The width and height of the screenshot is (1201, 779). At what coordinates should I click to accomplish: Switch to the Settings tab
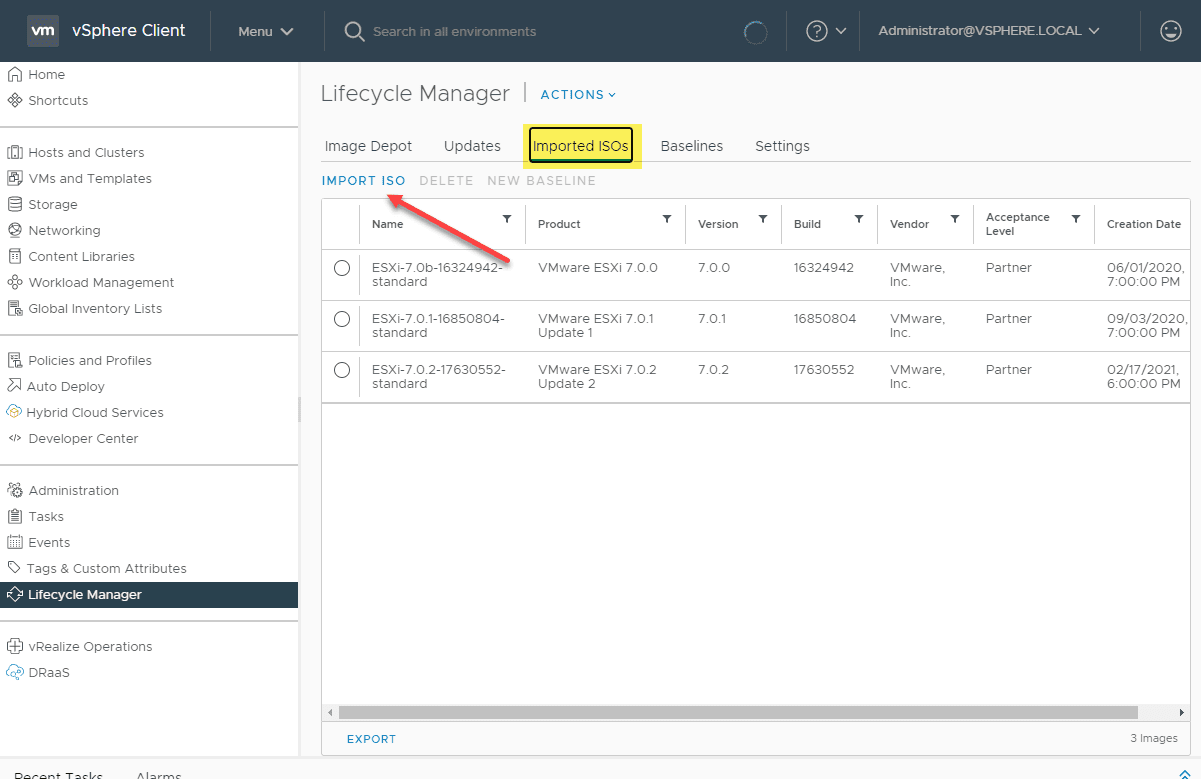[782, 146]
